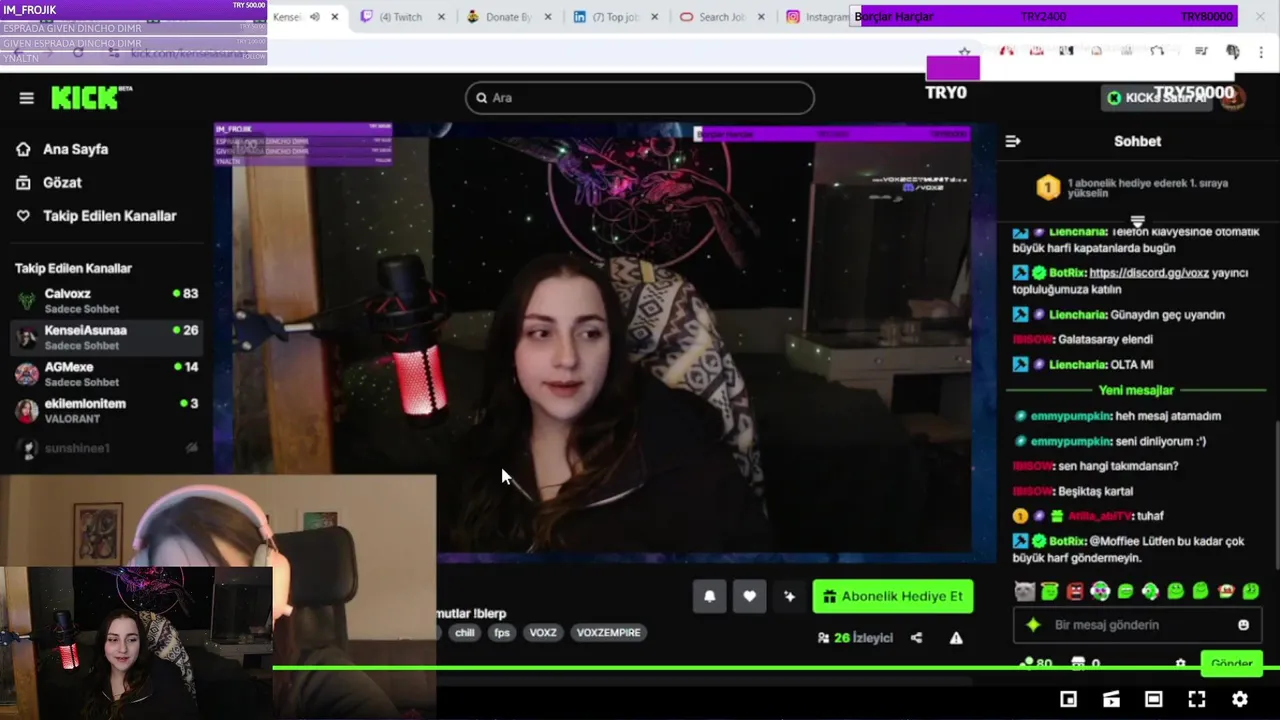Focus the Ara search field

point(640,98)
